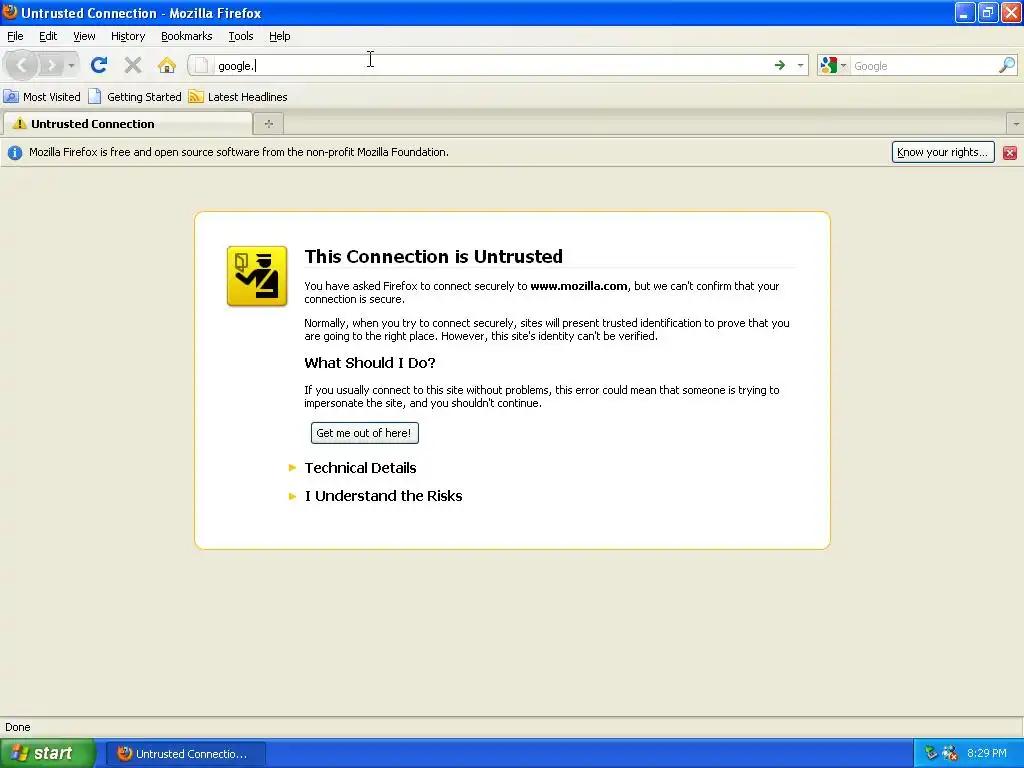Image resolution: width=1024 pixels, height=768 pixels.
Task: Open the Windows Start menu
Action: click(x=47, y=754)
